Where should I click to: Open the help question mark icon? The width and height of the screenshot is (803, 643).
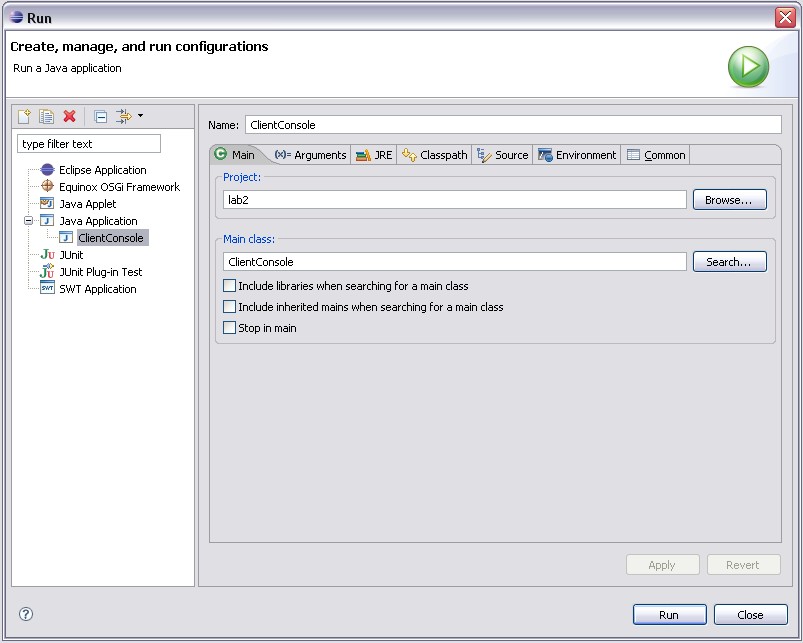[26, 614]
